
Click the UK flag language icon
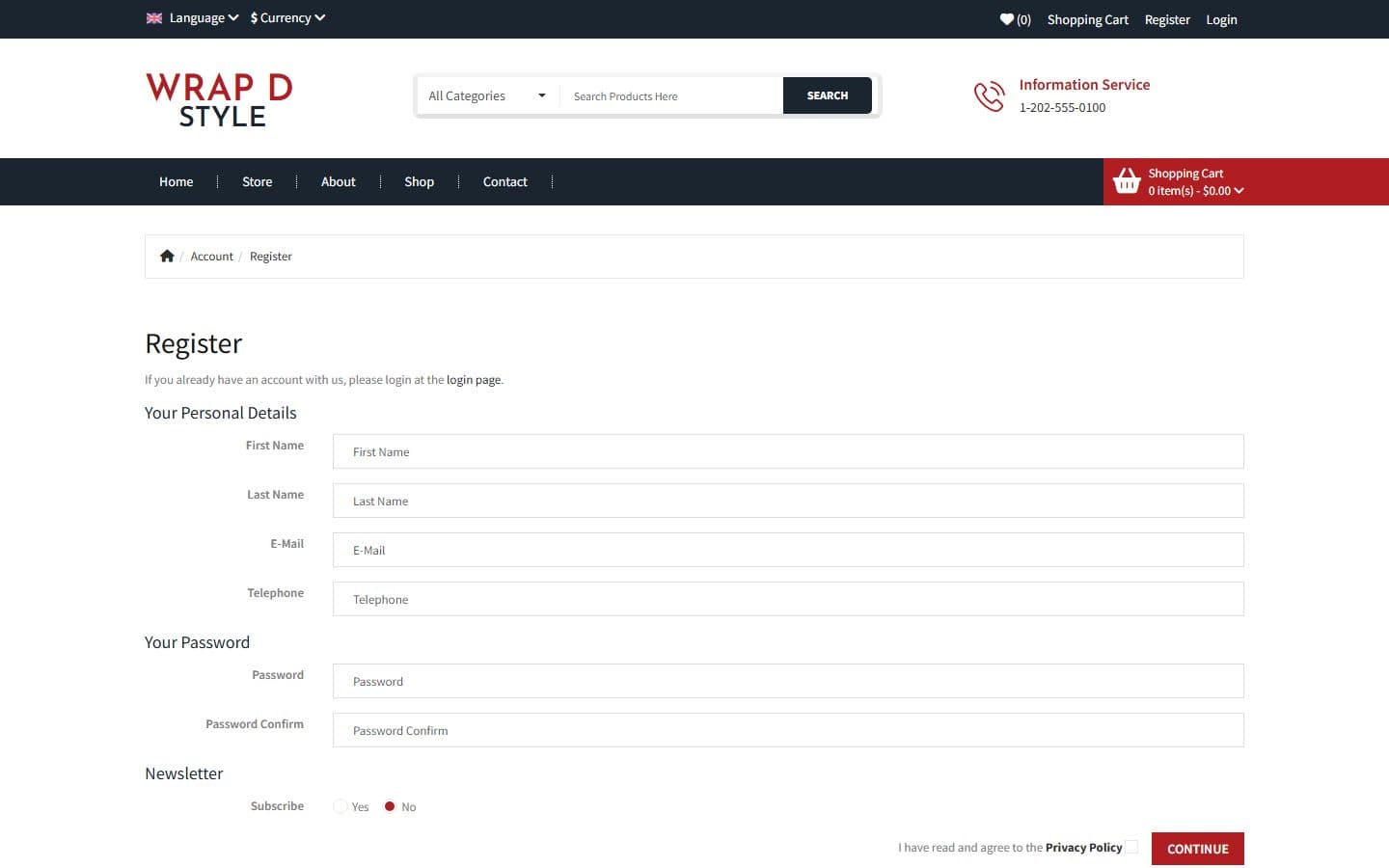(154, 17)
